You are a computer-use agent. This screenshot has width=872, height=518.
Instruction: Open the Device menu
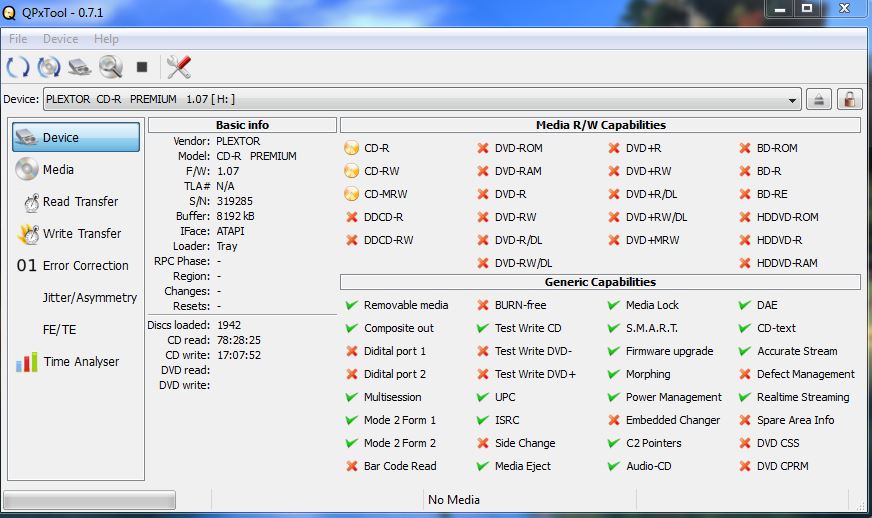coord(61,39)
